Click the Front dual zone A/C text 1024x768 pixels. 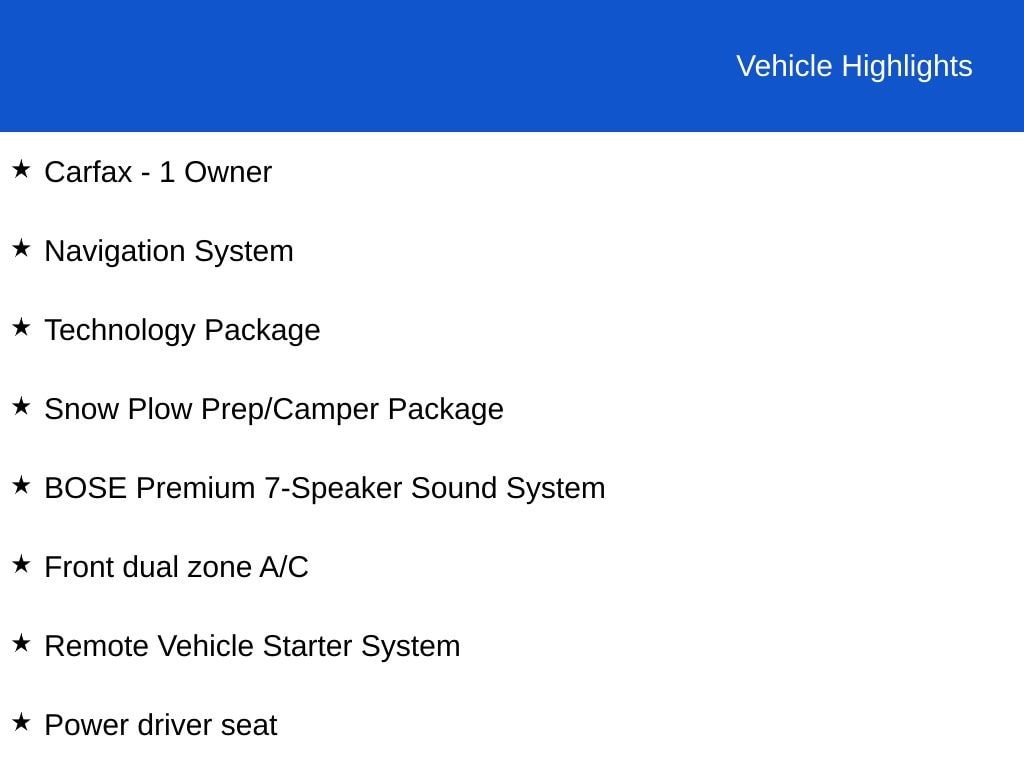pyautogui.click(x=176, y=567)
